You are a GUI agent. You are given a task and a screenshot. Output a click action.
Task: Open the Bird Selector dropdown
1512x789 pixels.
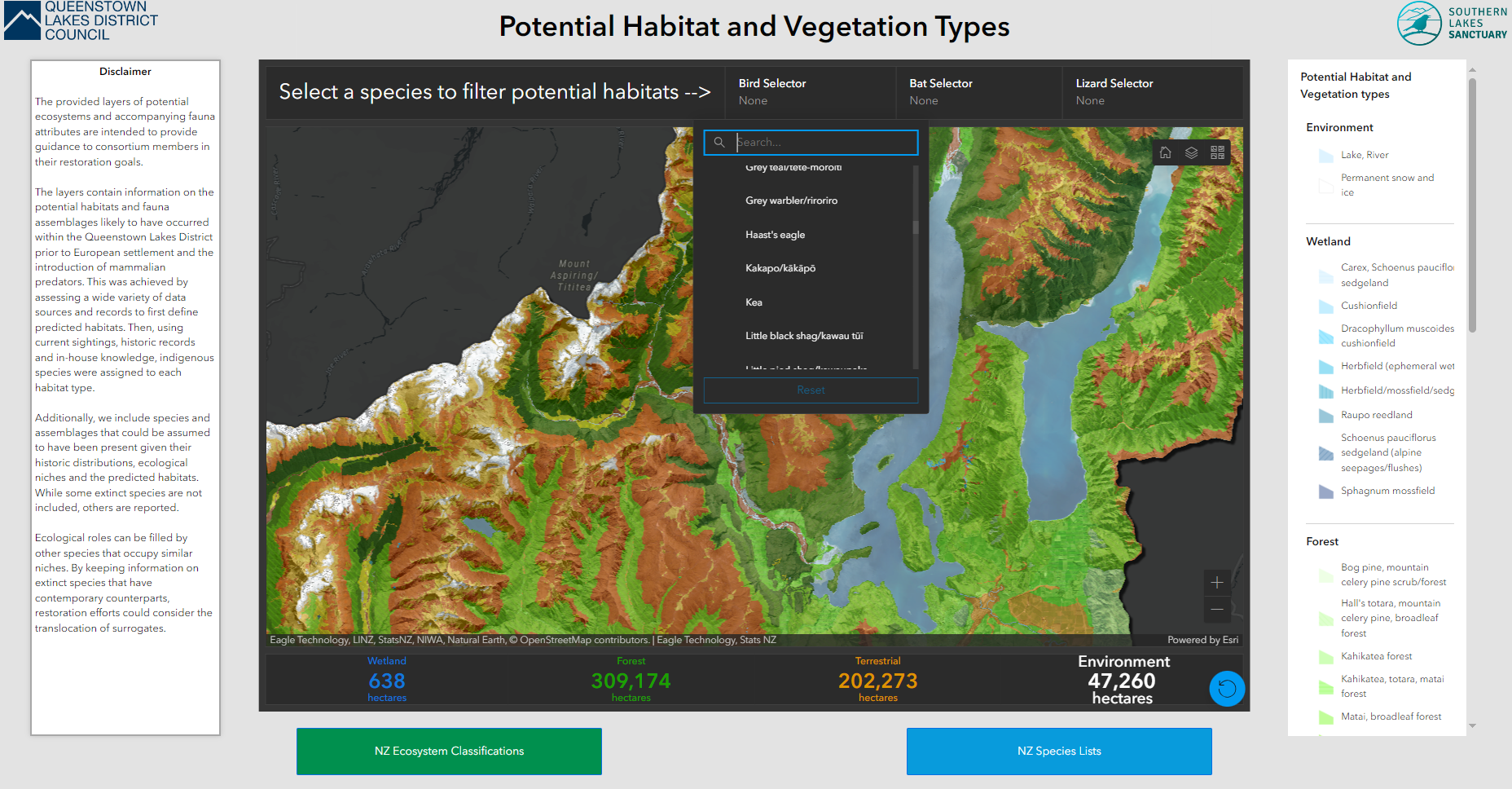pyautogui.click(x=810, y=92)
